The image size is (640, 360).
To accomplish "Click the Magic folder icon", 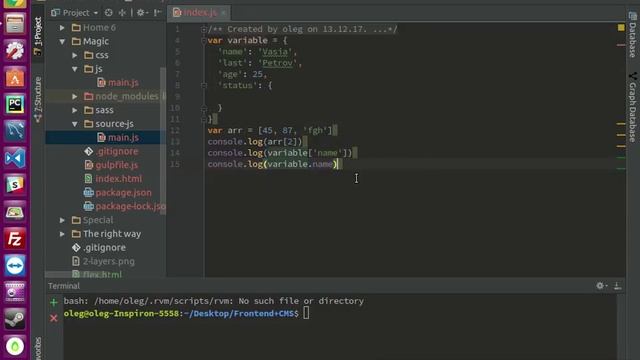I will pyautogui.click(x=76, y=41).
